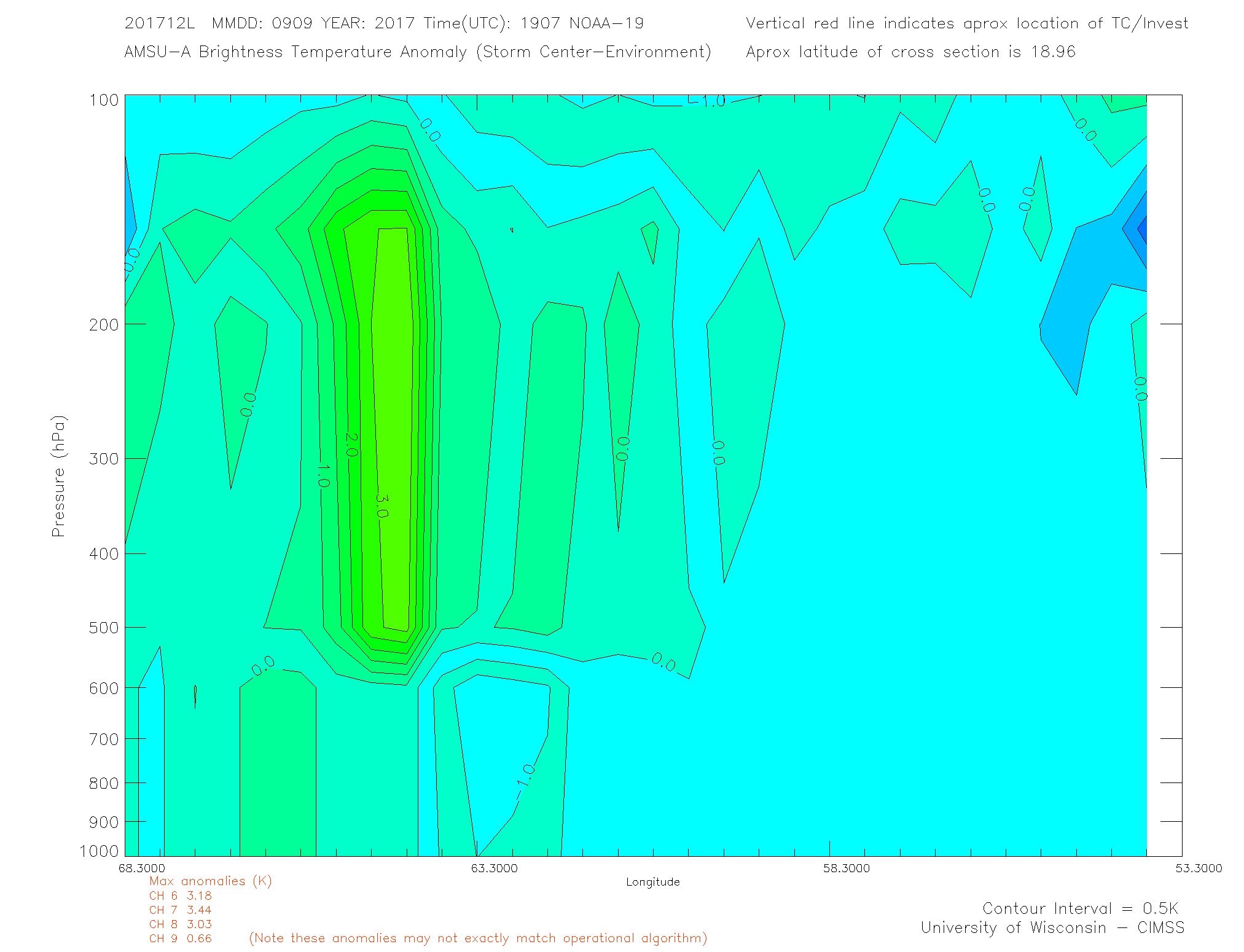Click the 58.3000 longitude tick label
1244x952 pixels.
(x=847, y=868)
